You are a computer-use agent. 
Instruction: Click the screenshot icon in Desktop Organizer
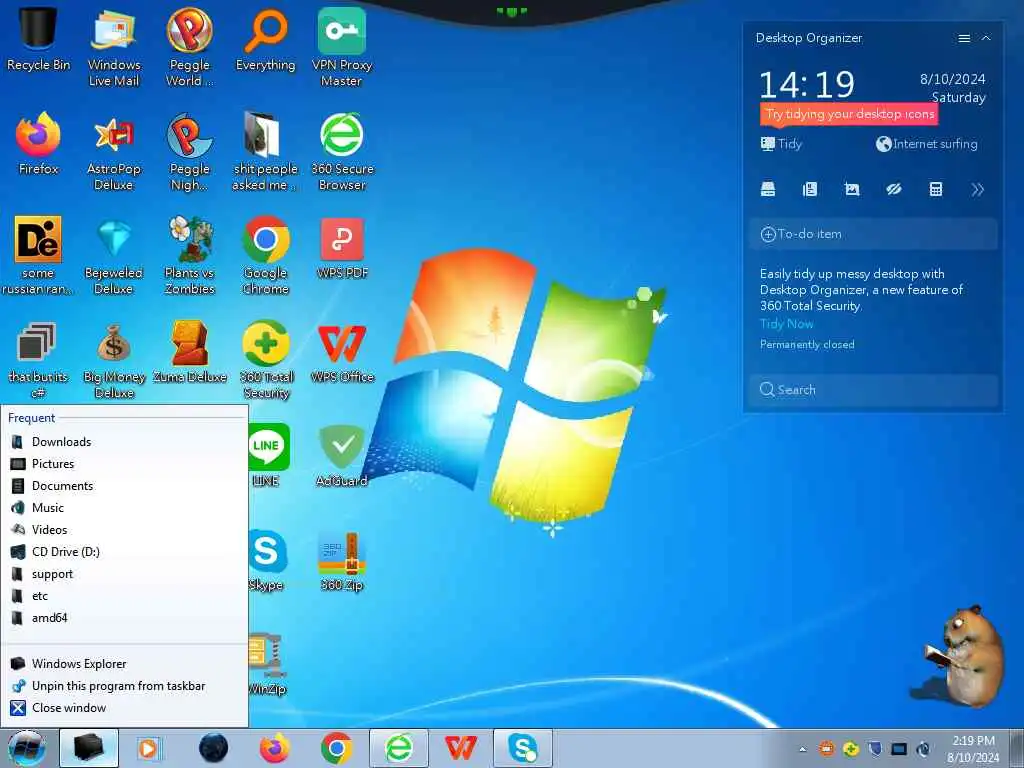pyautogui.click(x=852, y=189)
